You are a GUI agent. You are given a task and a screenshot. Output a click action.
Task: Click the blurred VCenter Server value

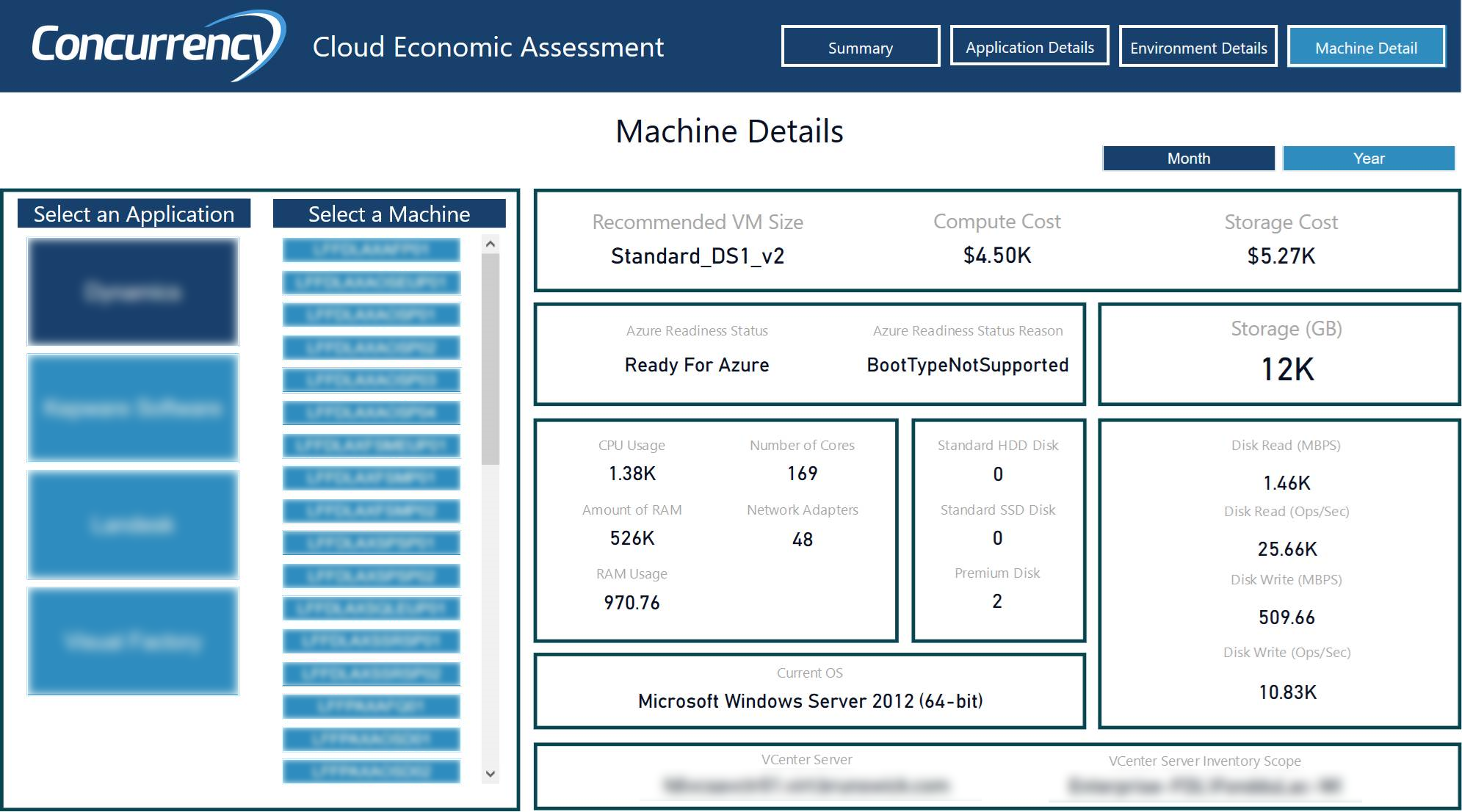(x=806, y=786)
